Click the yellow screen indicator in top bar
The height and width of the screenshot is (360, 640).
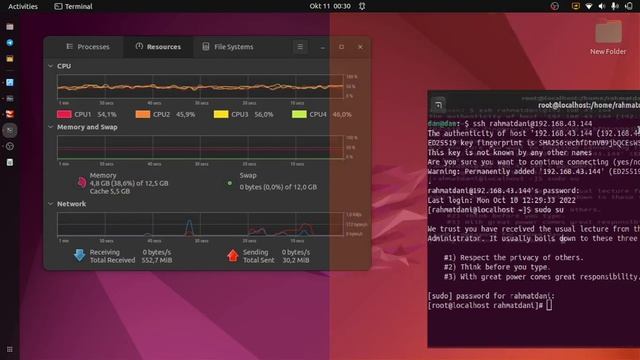point(576,6)
